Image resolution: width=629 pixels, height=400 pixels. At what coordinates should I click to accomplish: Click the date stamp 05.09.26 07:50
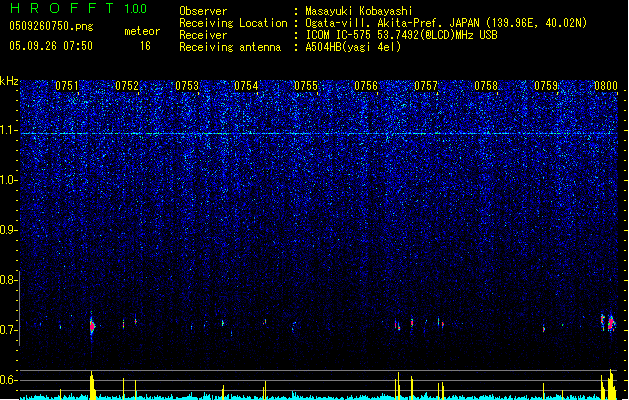click(51, 46)
